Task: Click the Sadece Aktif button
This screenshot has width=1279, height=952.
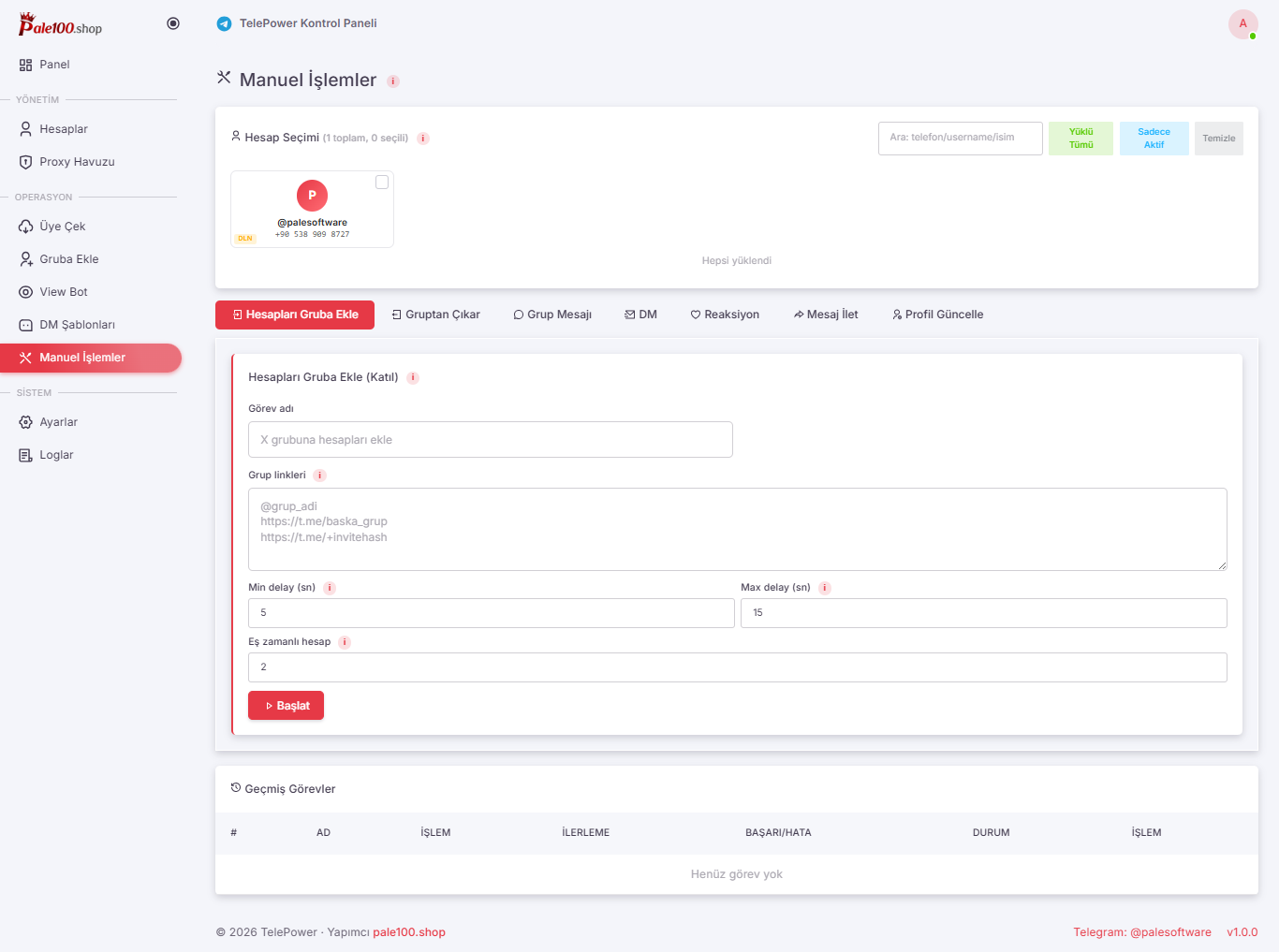Action: point(1154,138)
